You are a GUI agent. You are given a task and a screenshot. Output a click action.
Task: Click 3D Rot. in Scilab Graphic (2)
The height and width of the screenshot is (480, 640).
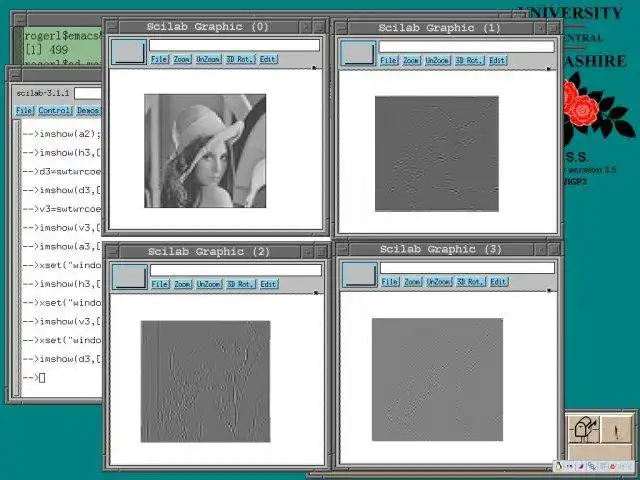(241, 284)
